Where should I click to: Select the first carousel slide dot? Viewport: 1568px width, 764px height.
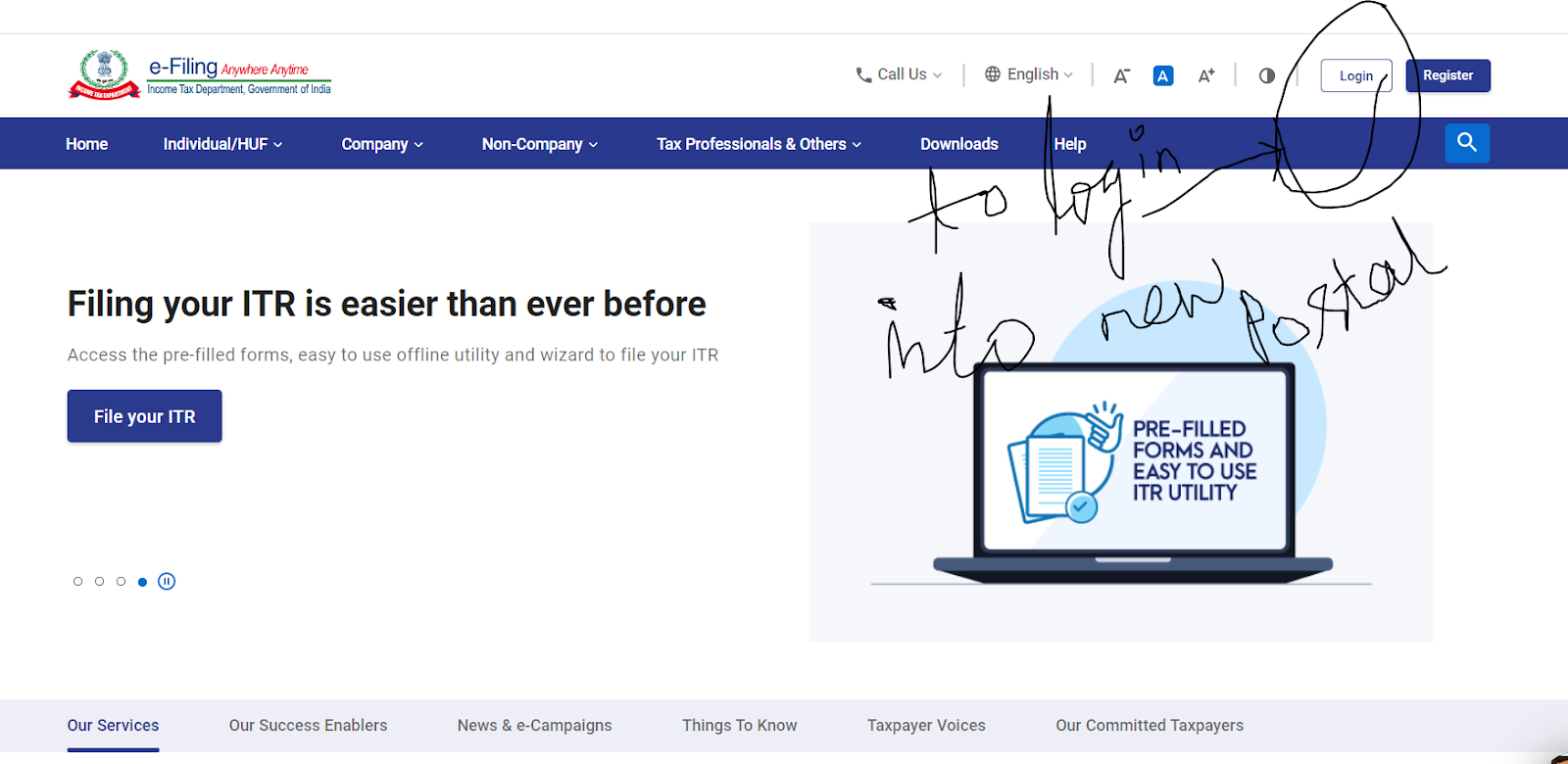77,582
